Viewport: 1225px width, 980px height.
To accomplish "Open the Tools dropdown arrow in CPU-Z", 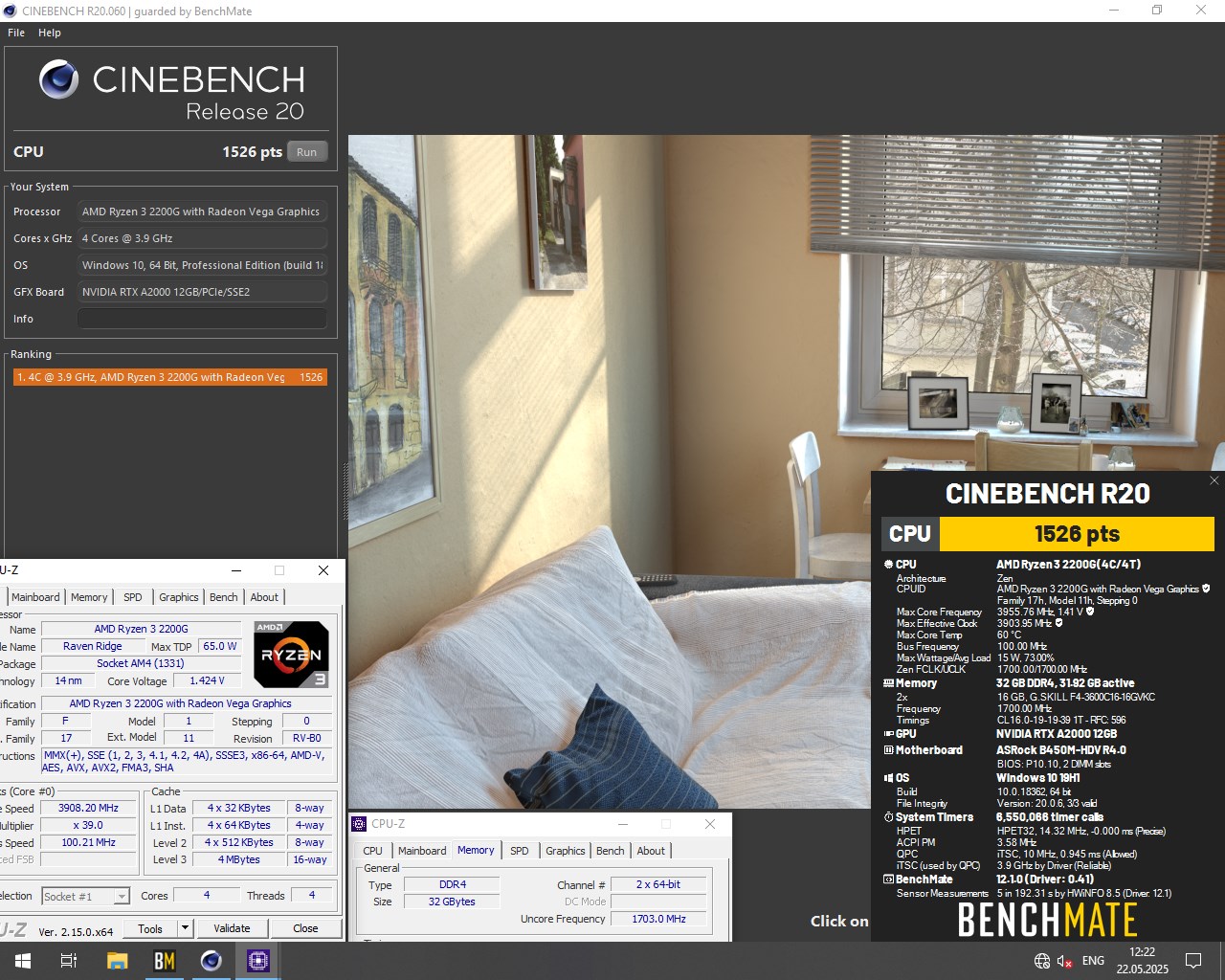I will (186, 928).
